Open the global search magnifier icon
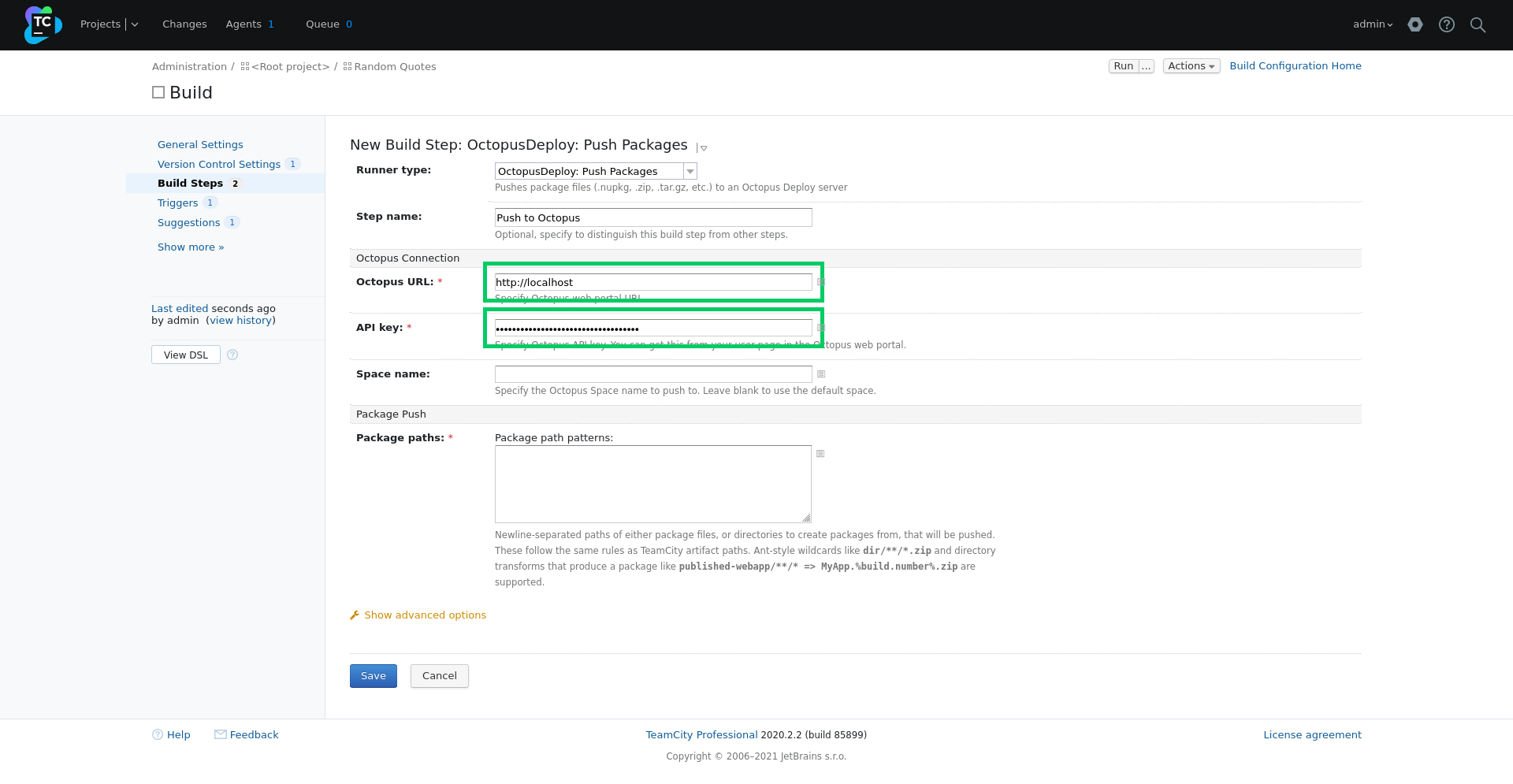This screenshot has width=1513, height=784. pyautogui.click(x=1478, y=24)
